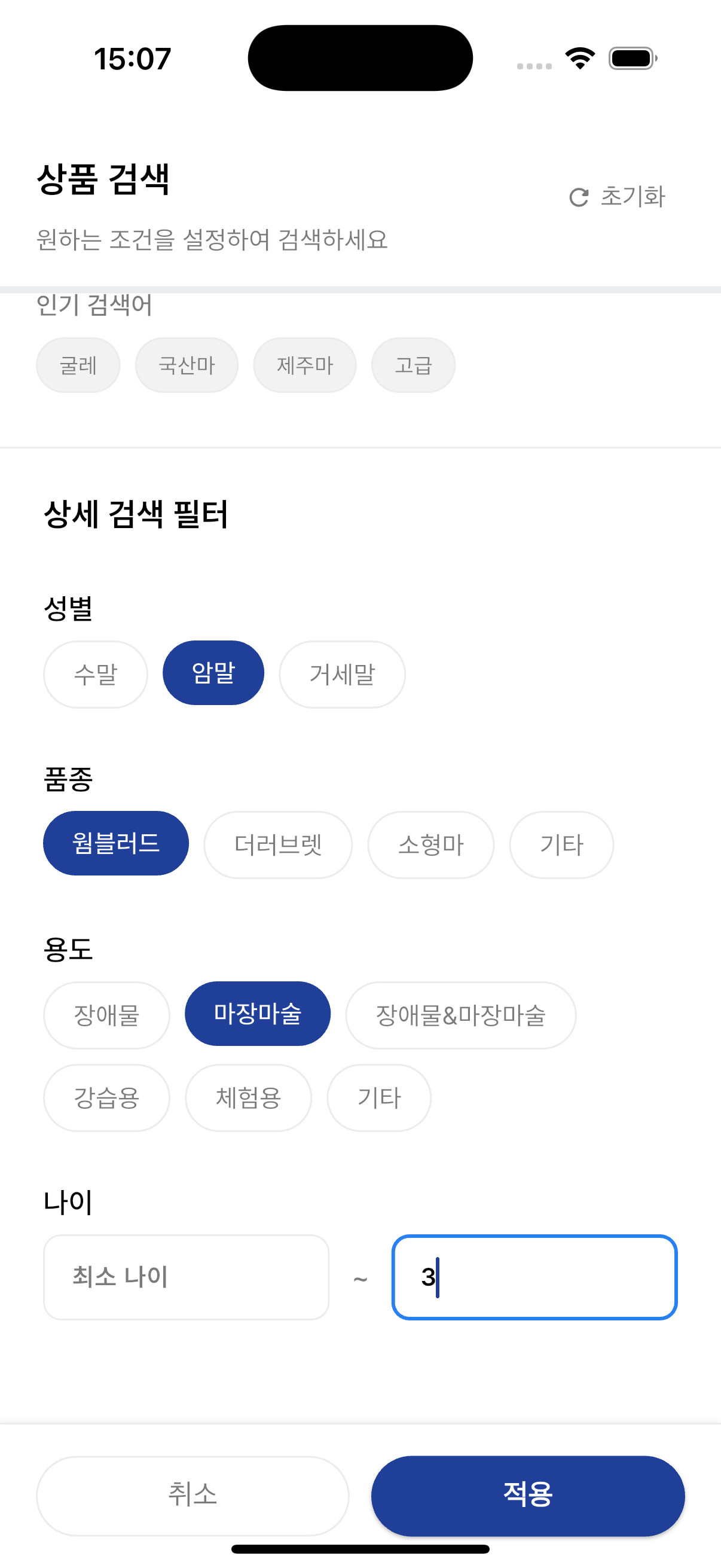This screenshot has width=721, height=1568.
Task: Select the 수말 gender chip
Action: [x=96, y=674]
